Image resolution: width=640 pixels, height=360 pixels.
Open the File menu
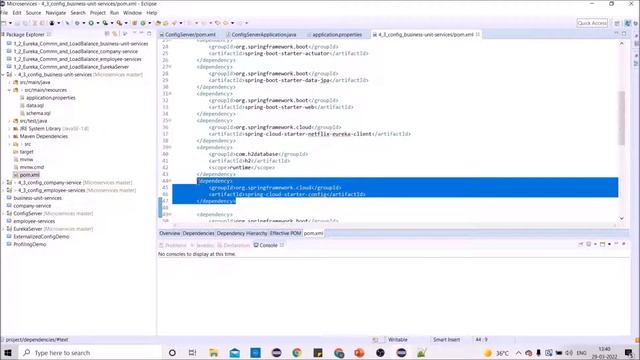pyautogui.click(x=4, y=13)
